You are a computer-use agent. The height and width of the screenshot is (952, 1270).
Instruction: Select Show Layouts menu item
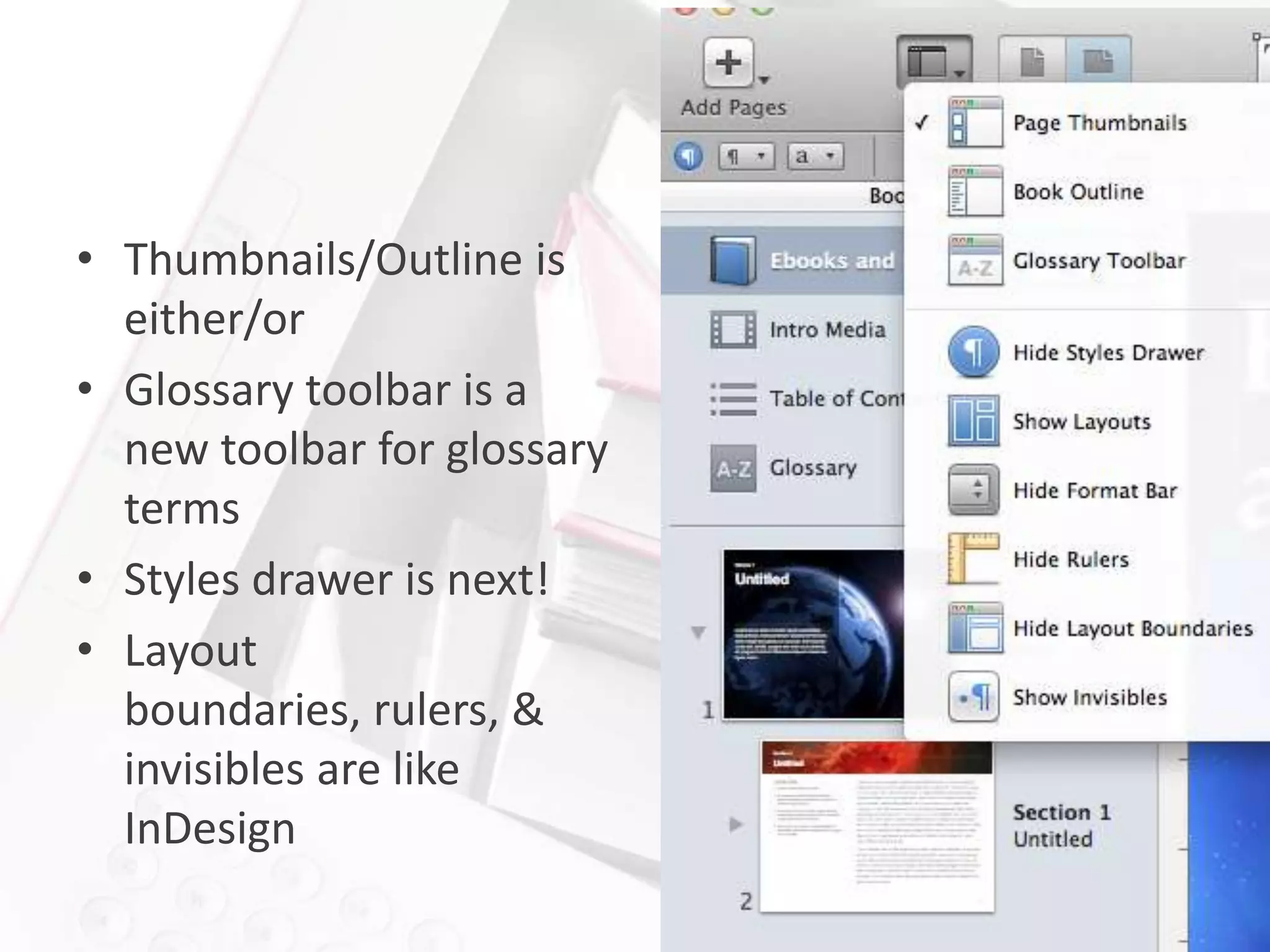[1087, 421]
